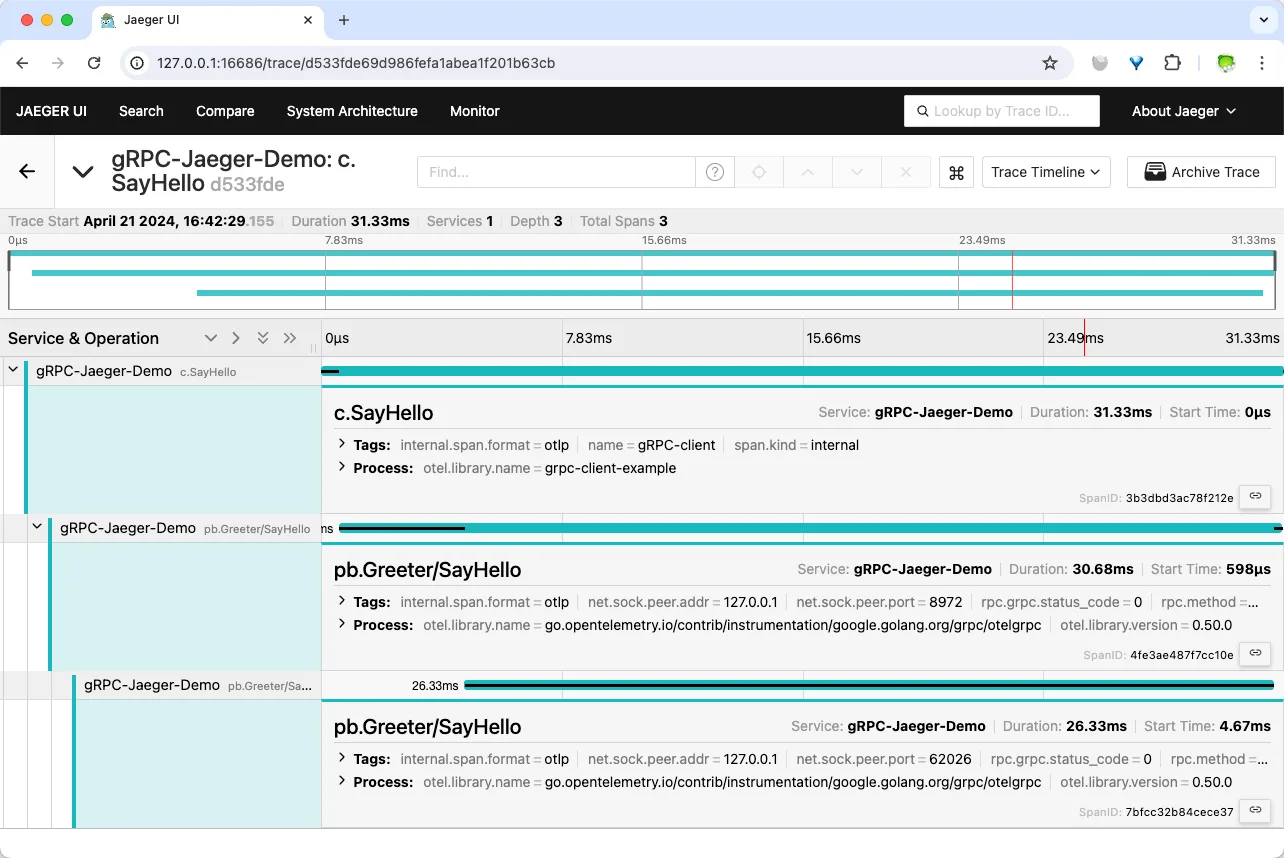
Task: Open the Trace Timeline view dropdown
Action: click(1045, 171)
